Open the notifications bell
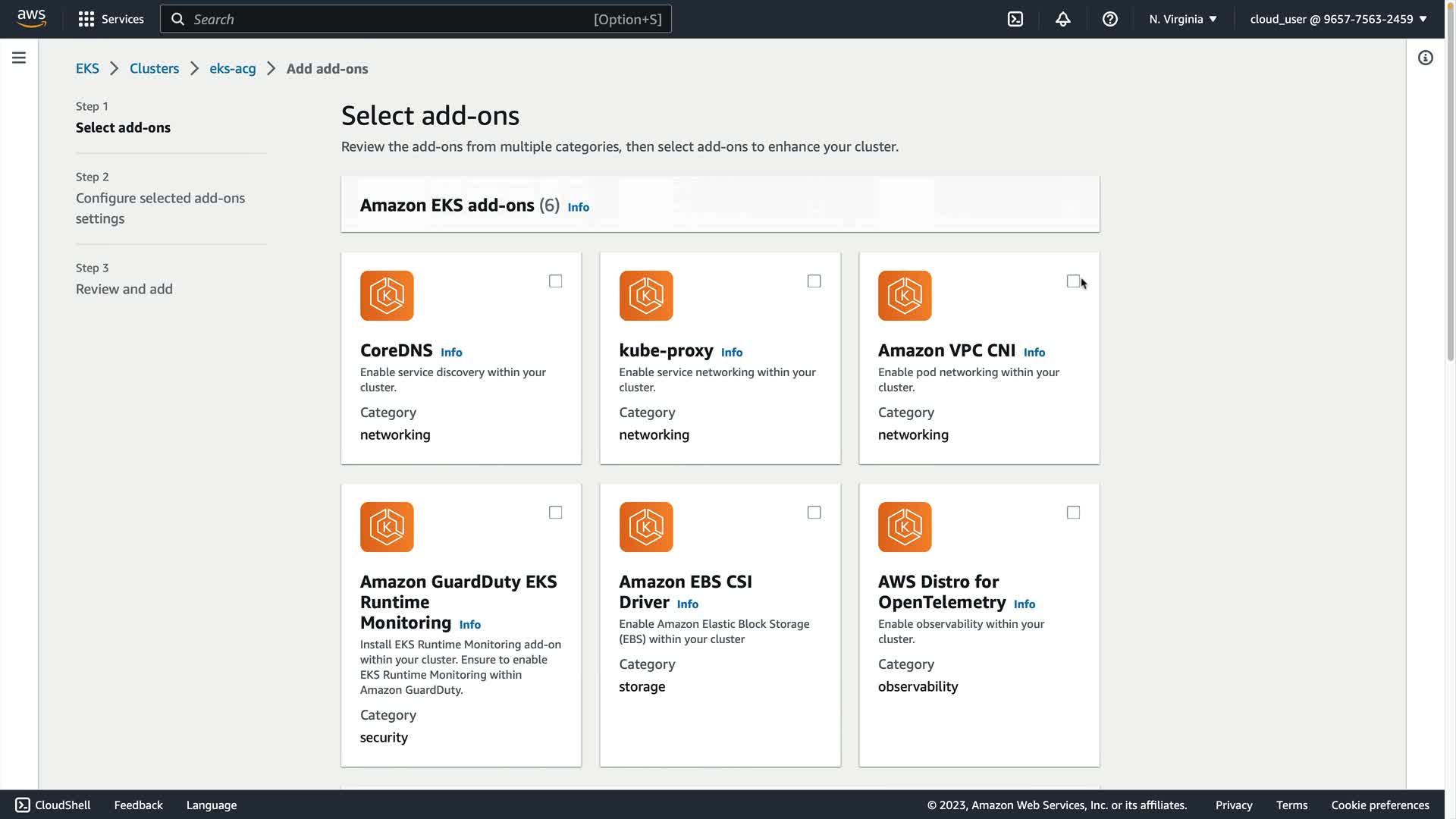The width and height of the screenshot is (1456, 819). [x=1062, y=19]
